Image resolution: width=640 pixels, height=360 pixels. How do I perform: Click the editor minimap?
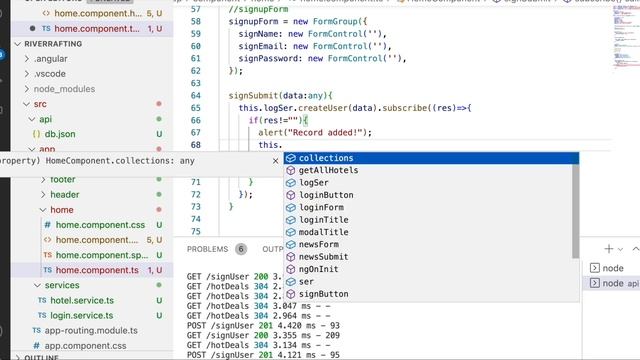tap(626, 39)
